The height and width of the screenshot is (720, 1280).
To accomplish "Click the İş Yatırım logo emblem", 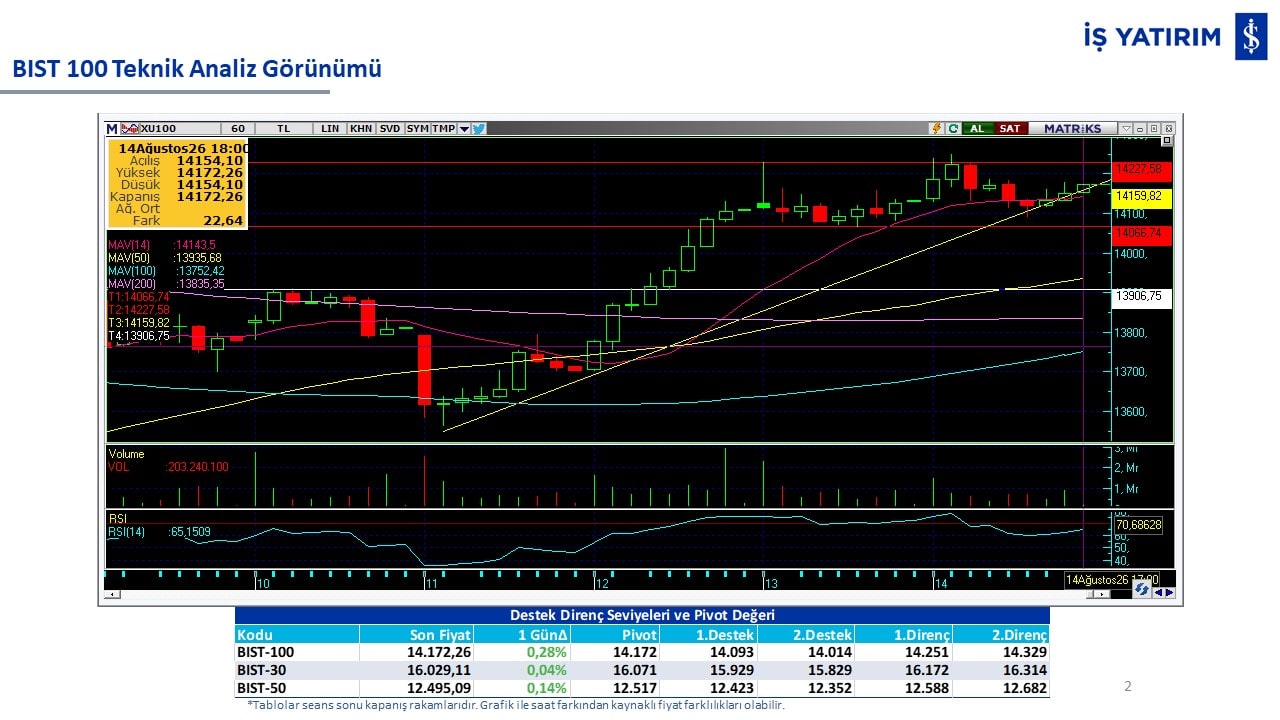I will pyautogui.click(x=1250, y=37).
